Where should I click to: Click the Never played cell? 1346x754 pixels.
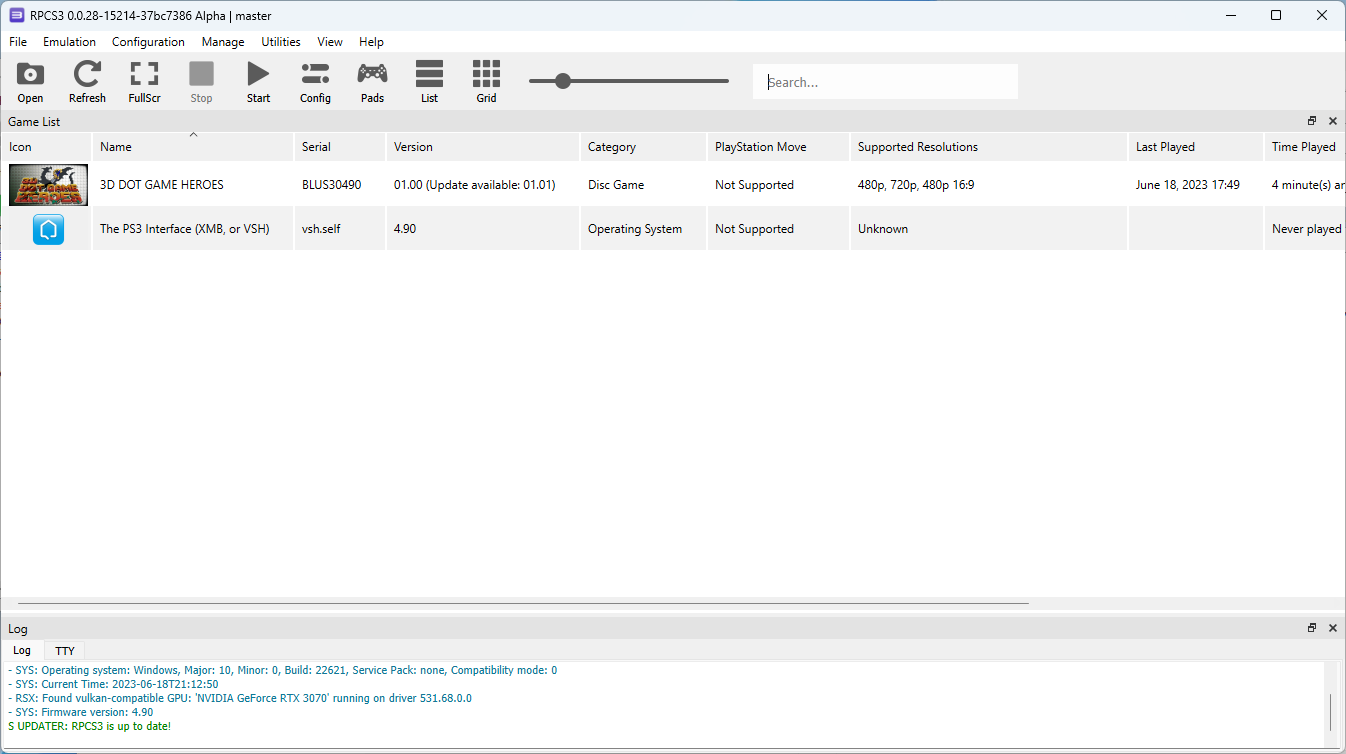pos(1307,229)
